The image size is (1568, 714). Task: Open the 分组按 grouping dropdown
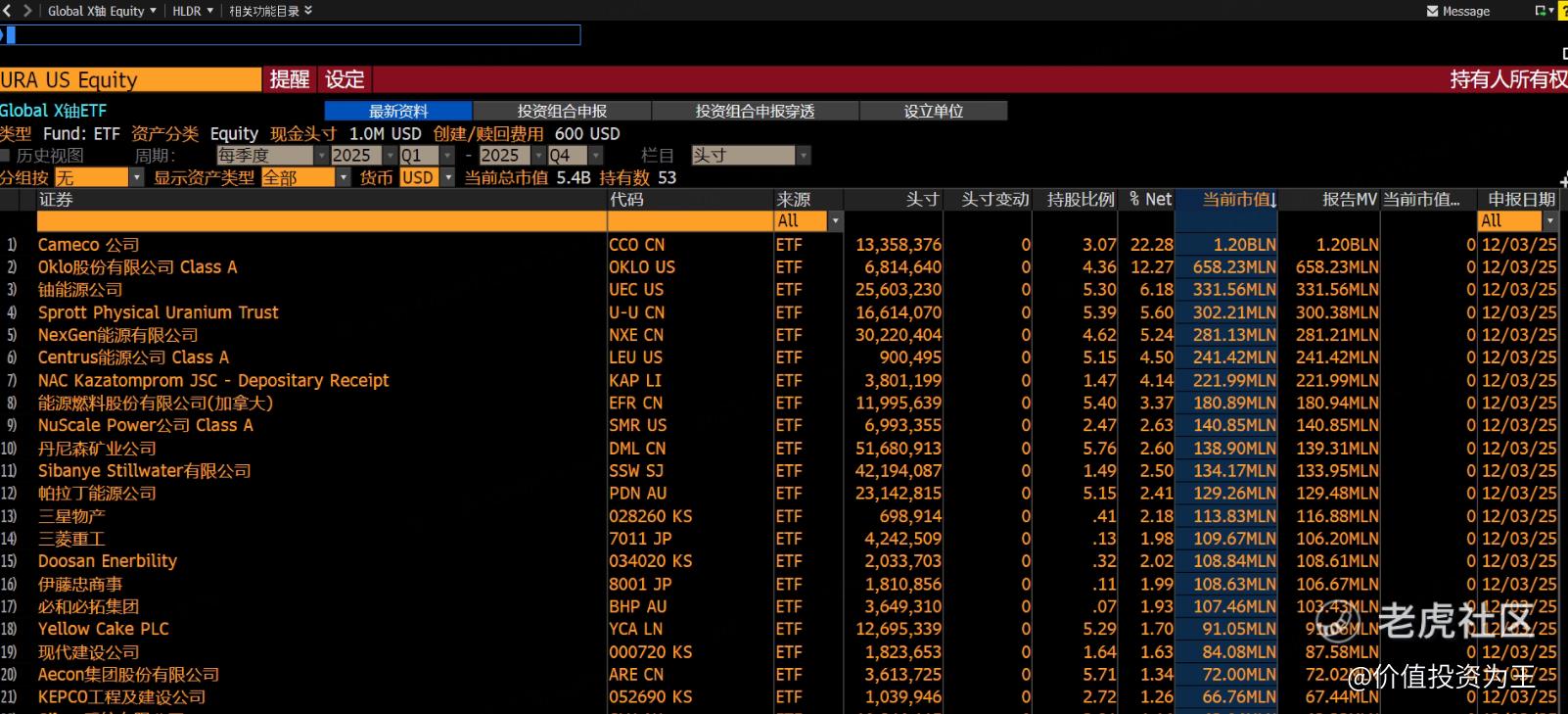pos(136,177)
